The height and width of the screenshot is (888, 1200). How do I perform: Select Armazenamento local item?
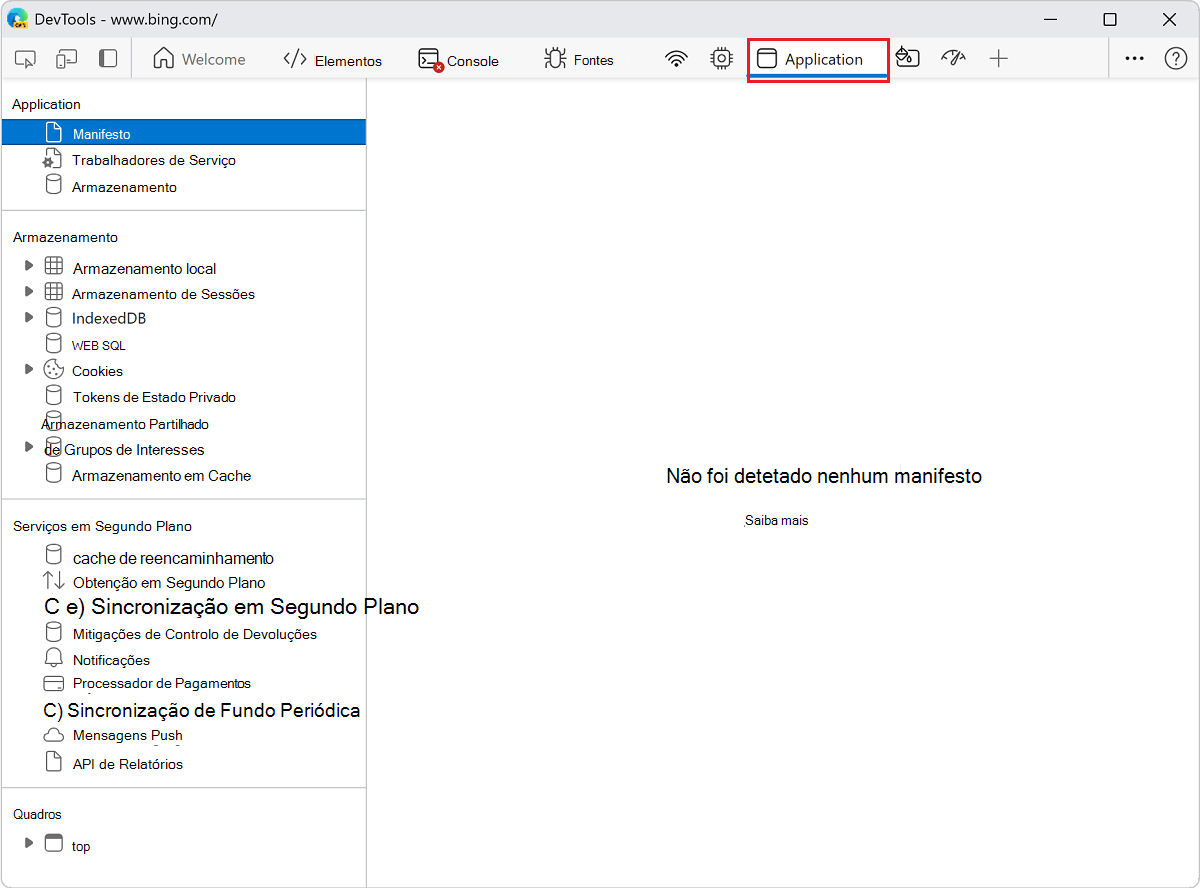click(x=144, y=268)
